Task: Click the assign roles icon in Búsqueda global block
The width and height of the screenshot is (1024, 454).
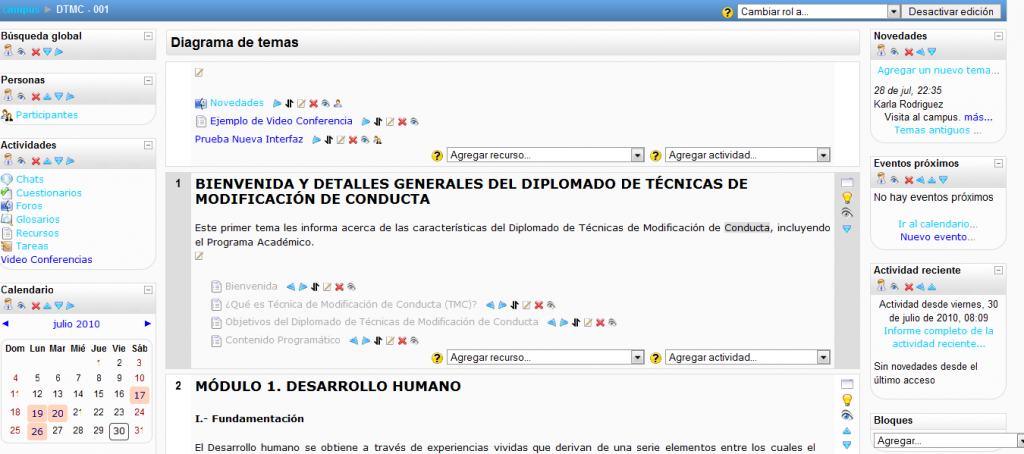Action: (8, 52)
